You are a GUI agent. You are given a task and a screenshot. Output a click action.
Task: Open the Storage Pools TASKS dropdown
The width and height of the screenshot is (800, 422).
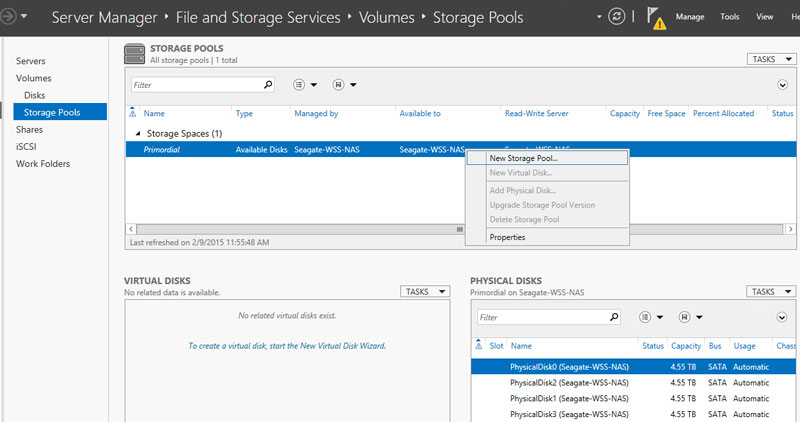point(771,60)
